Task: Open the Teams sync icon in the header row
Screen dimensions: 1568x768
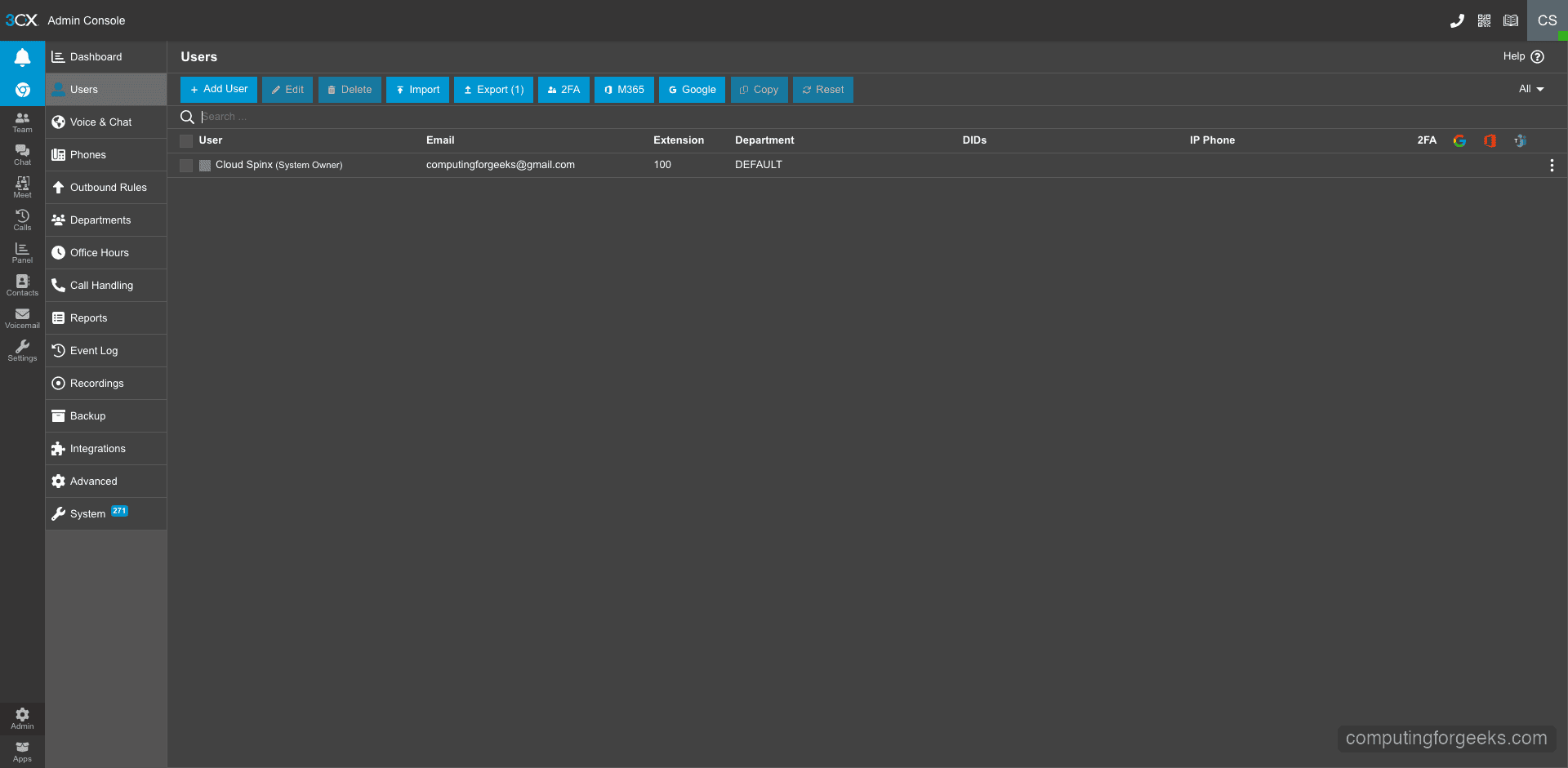Action: click(x=1521, y=140)
